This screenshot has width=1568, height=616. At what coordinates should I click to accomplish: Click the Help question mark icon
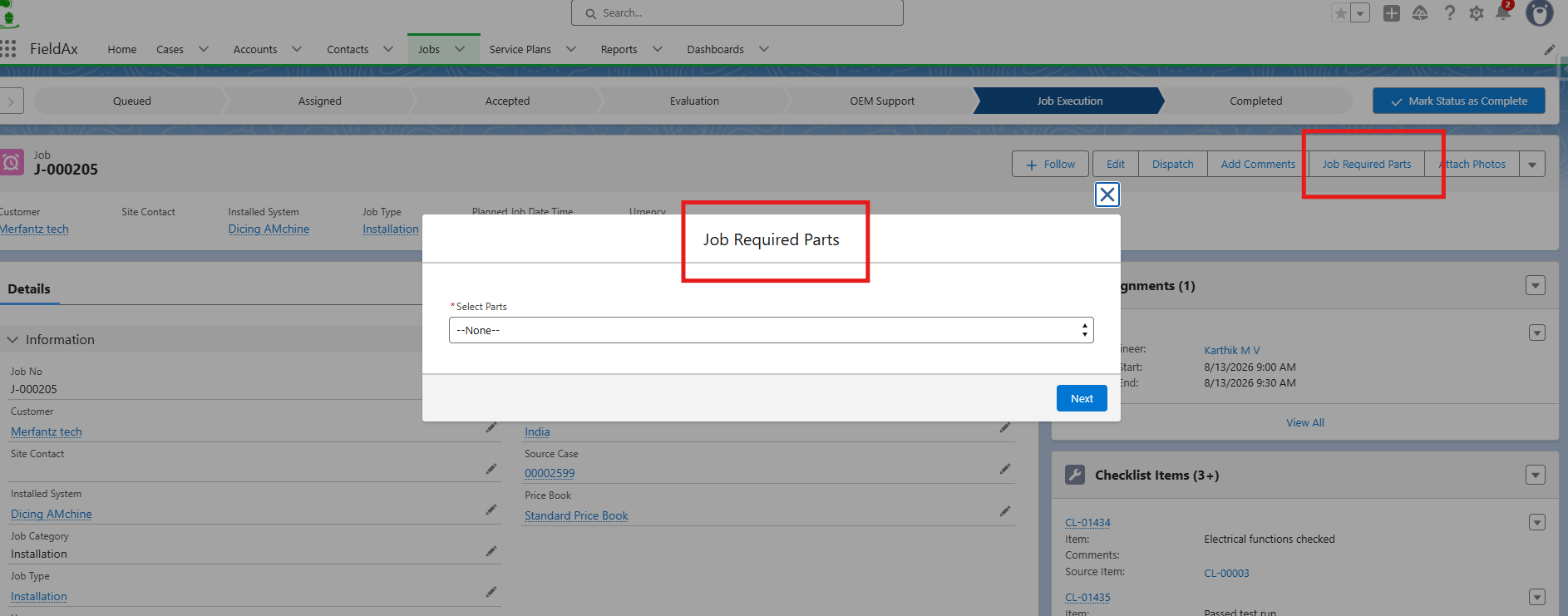[x=1449, y=13]
